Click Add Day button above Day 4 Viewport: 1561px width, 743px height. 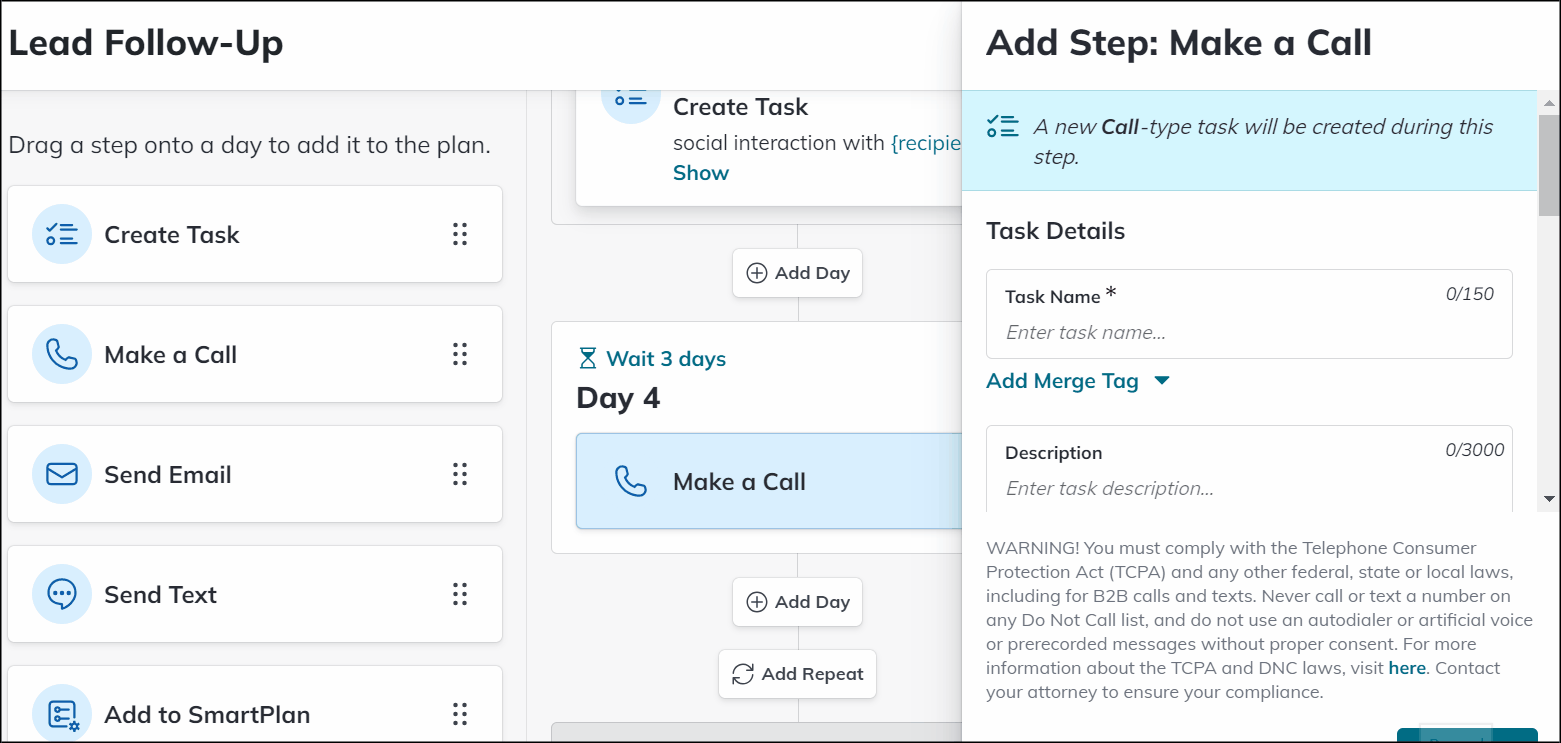point(797,273)
